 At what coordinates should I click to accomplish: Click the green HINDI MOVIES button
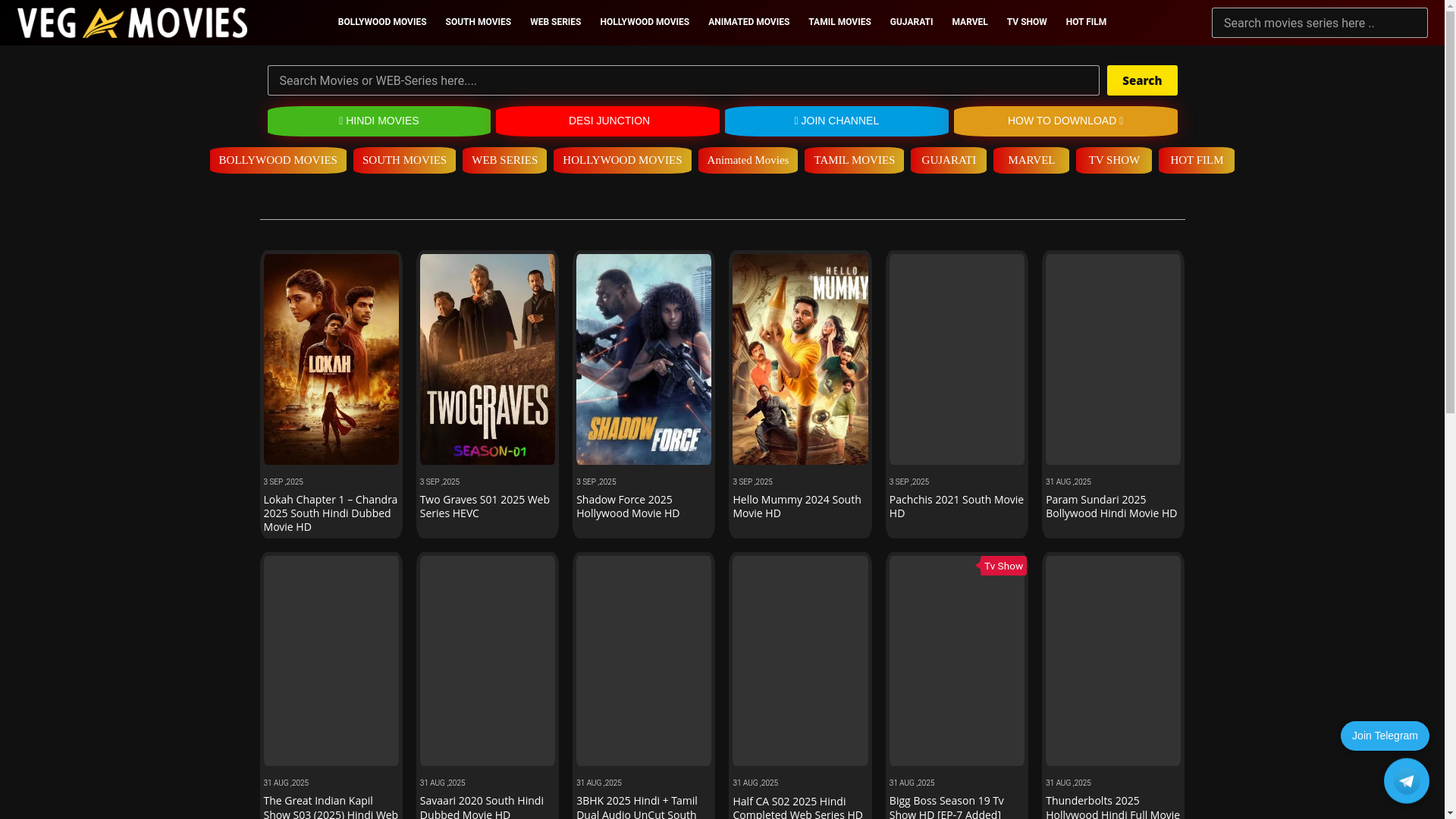[x=378, y=121]
